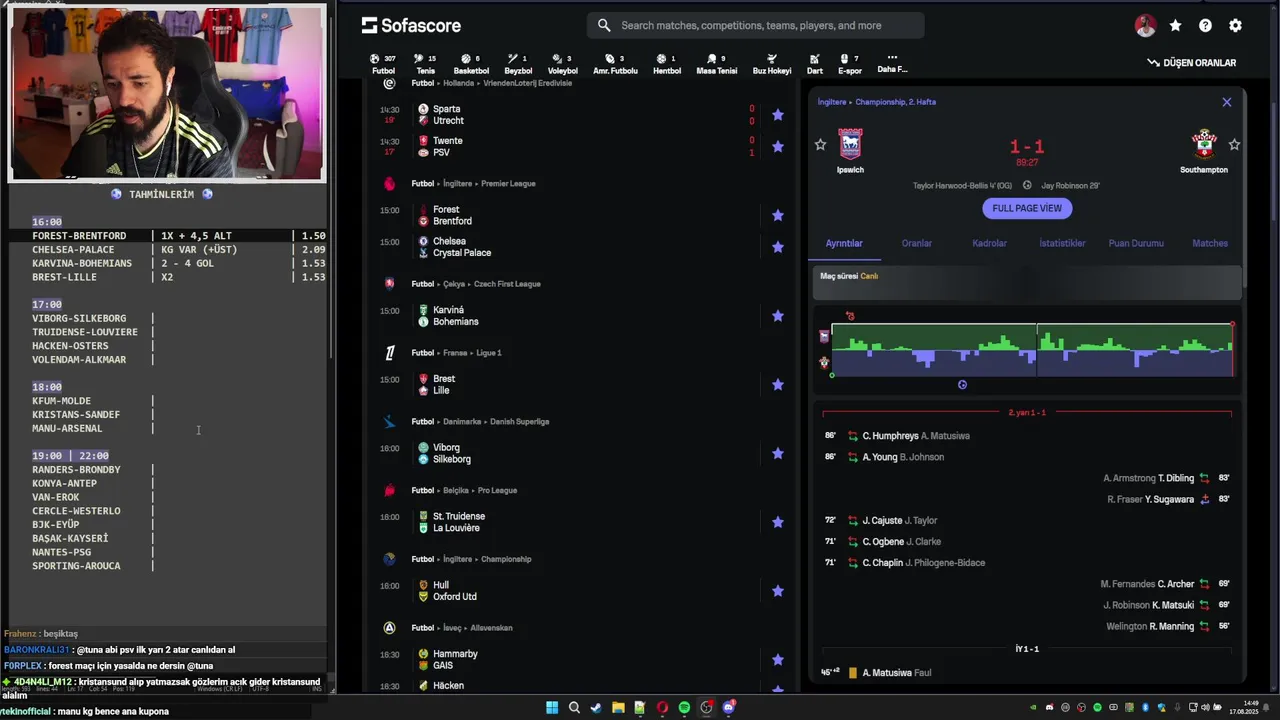Open the Ligue 1 competition link
Screen dimensions: 1280x720
pos(489,353)
